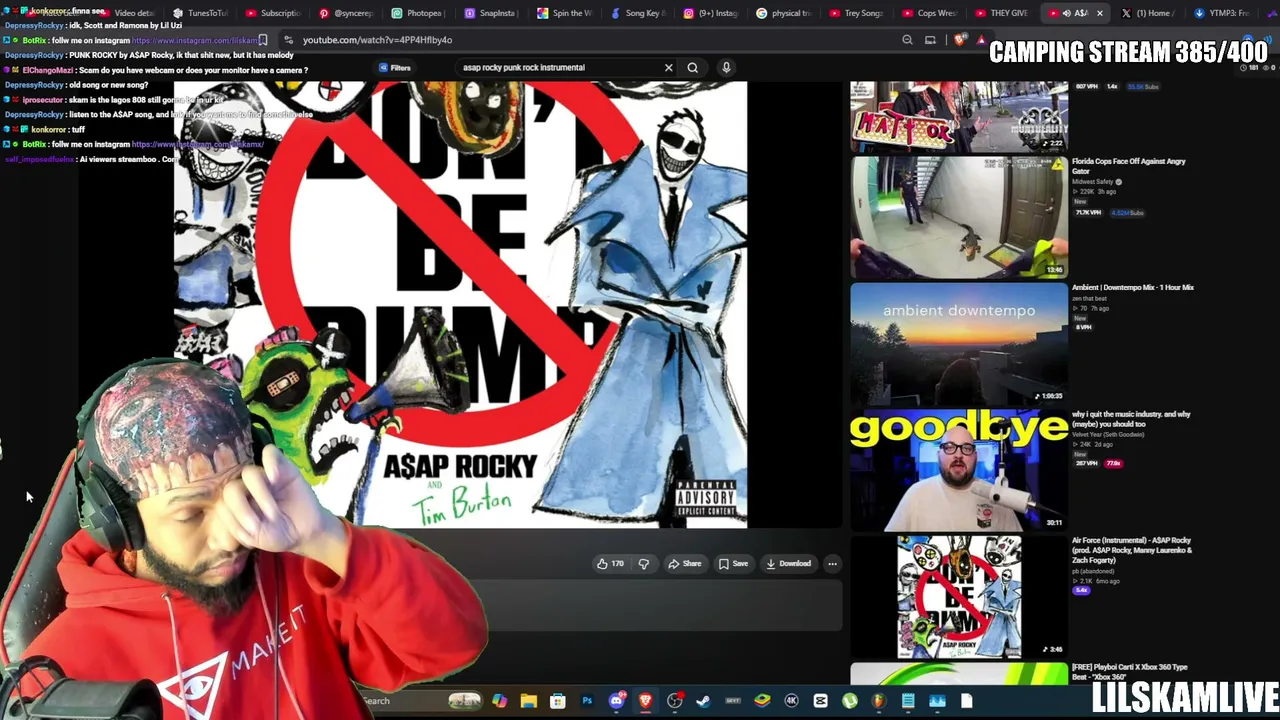Click the Don't Be Dumb video player
Viewport: 1280px width, 720px height.
460,304
